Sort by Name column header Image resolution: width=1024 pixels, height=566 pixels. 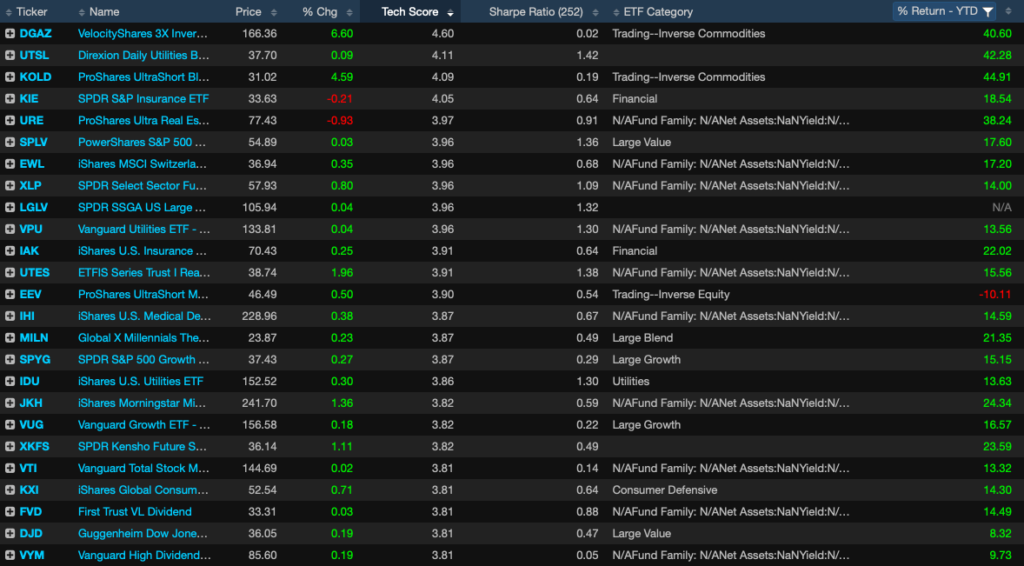tap(104, 12)
